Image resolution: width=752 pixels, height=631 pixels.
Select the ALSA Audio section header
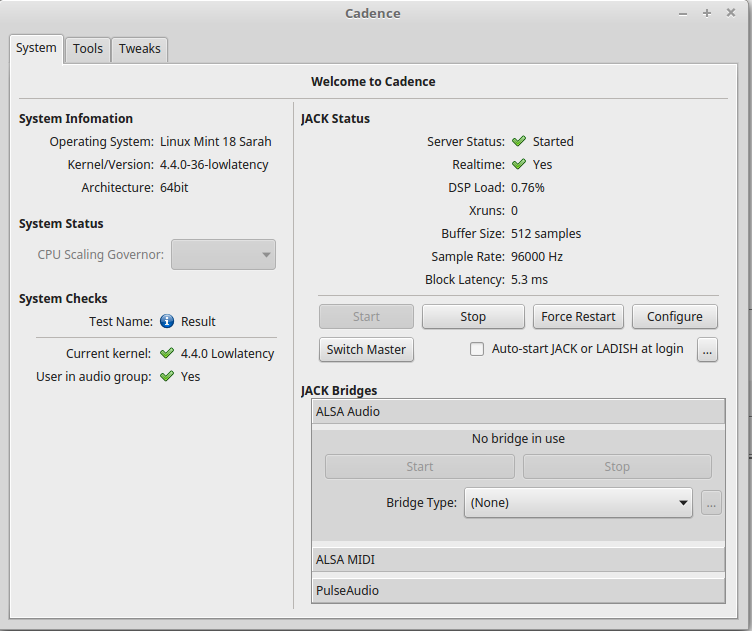point(518,411)
